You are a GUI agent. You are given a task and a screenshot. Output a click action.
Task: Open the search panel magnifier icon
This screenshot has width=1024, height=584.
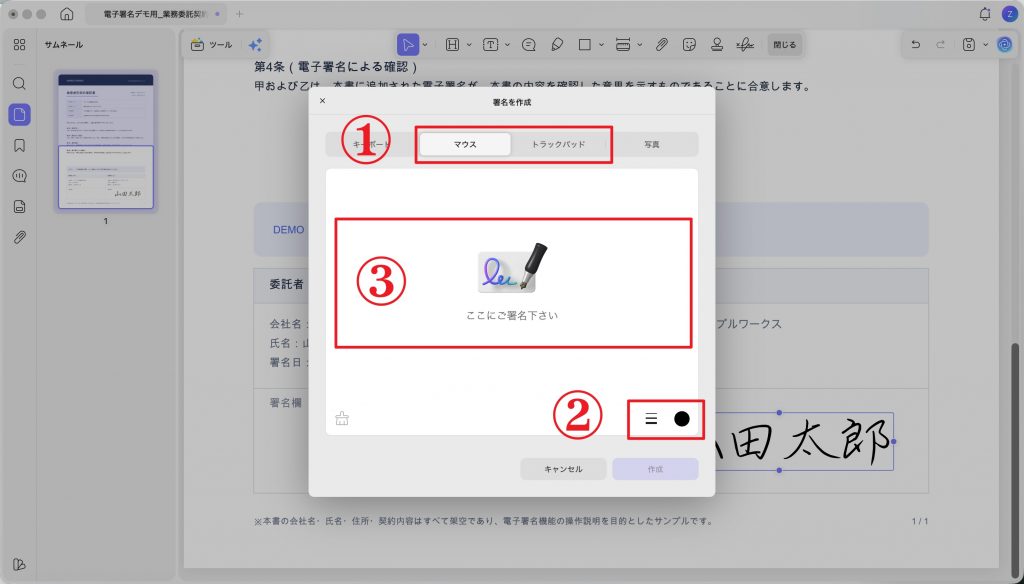coord(20,84)
